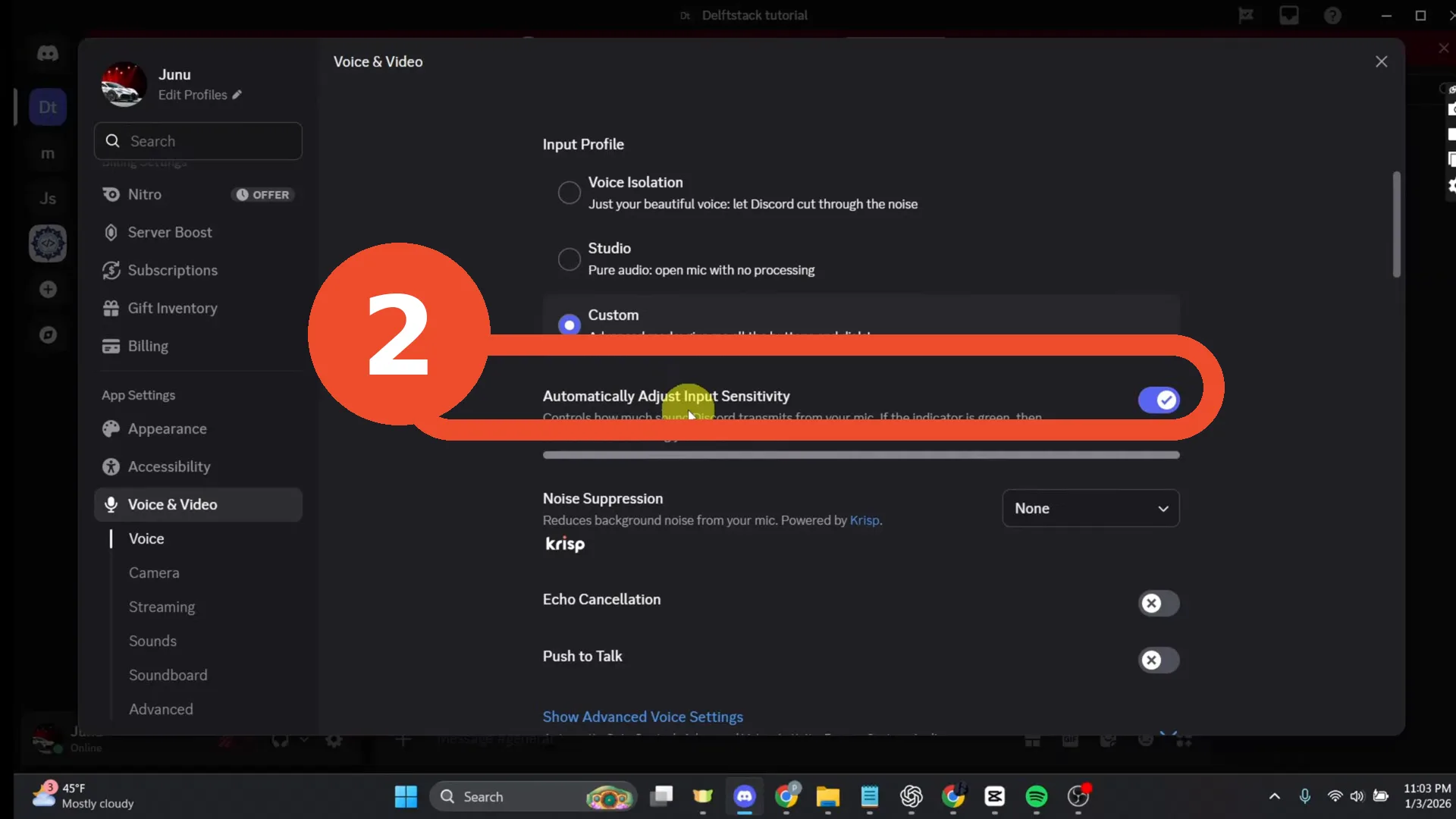Open File Explorer from the taskbar
The image size is (1456, 819).
(x=827, y=796)
